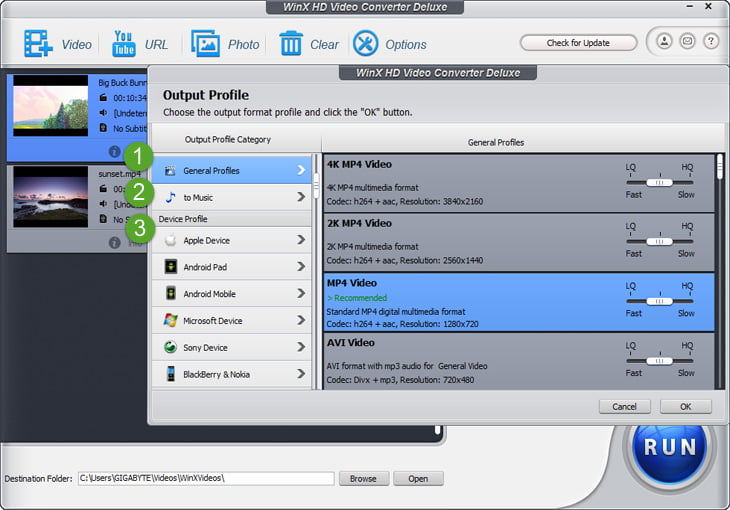The image size is (730, 510).
Task: Click the Clear trash icon
Action: pyautogui.click(x=291, y=44)
